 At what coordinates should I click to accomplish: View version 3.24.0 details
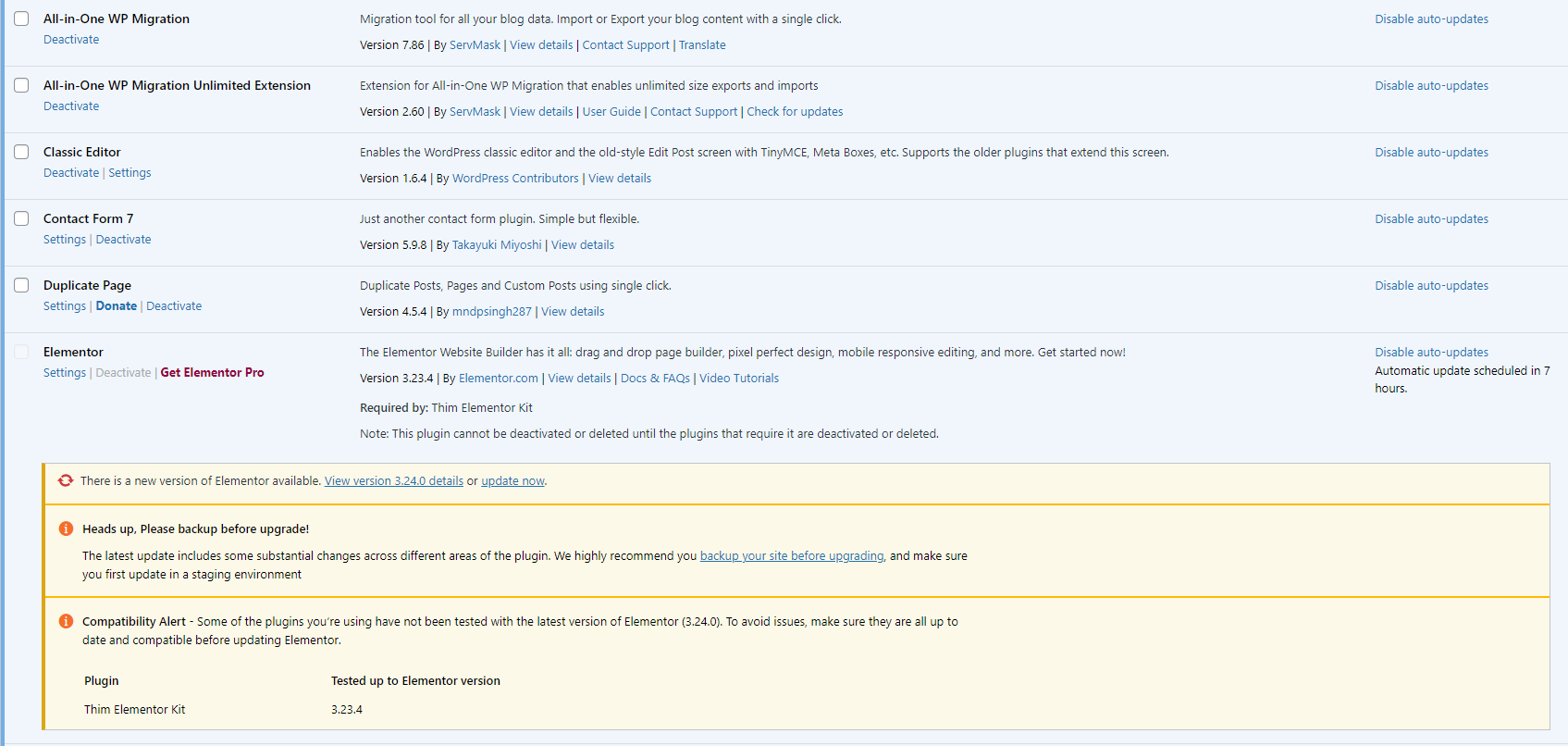394,481
